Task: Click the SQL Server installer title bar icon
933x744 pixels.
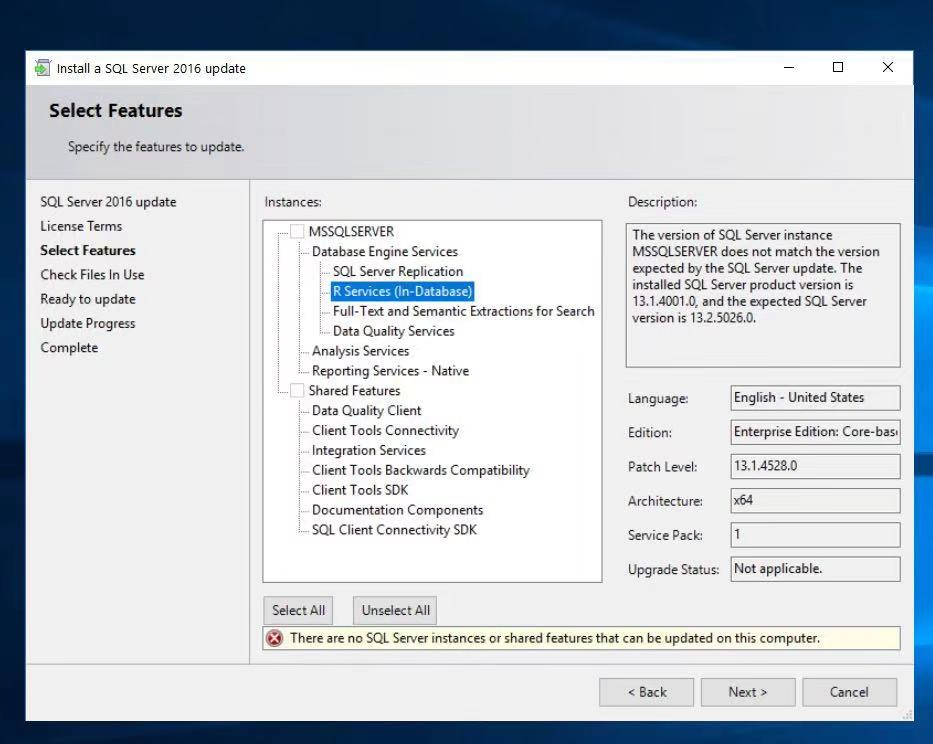Action: 42,68
